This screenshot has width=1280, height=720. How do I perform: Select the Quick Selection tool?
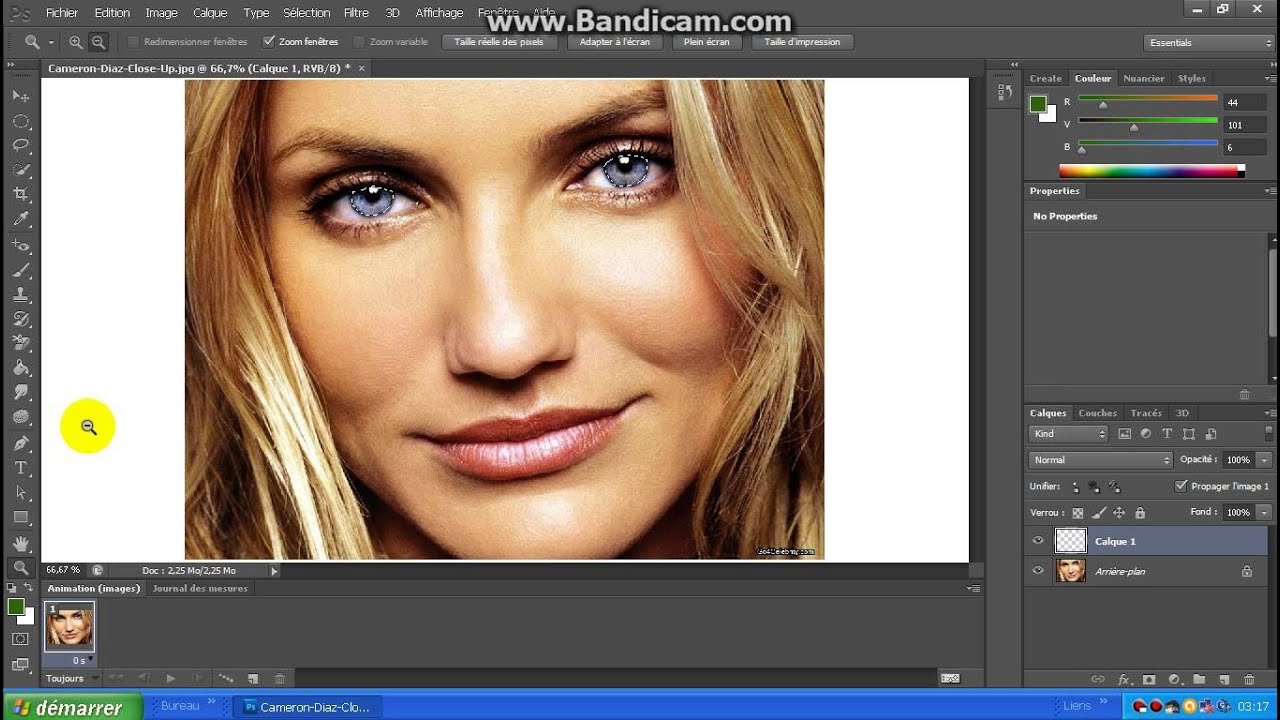coord(21,170)
